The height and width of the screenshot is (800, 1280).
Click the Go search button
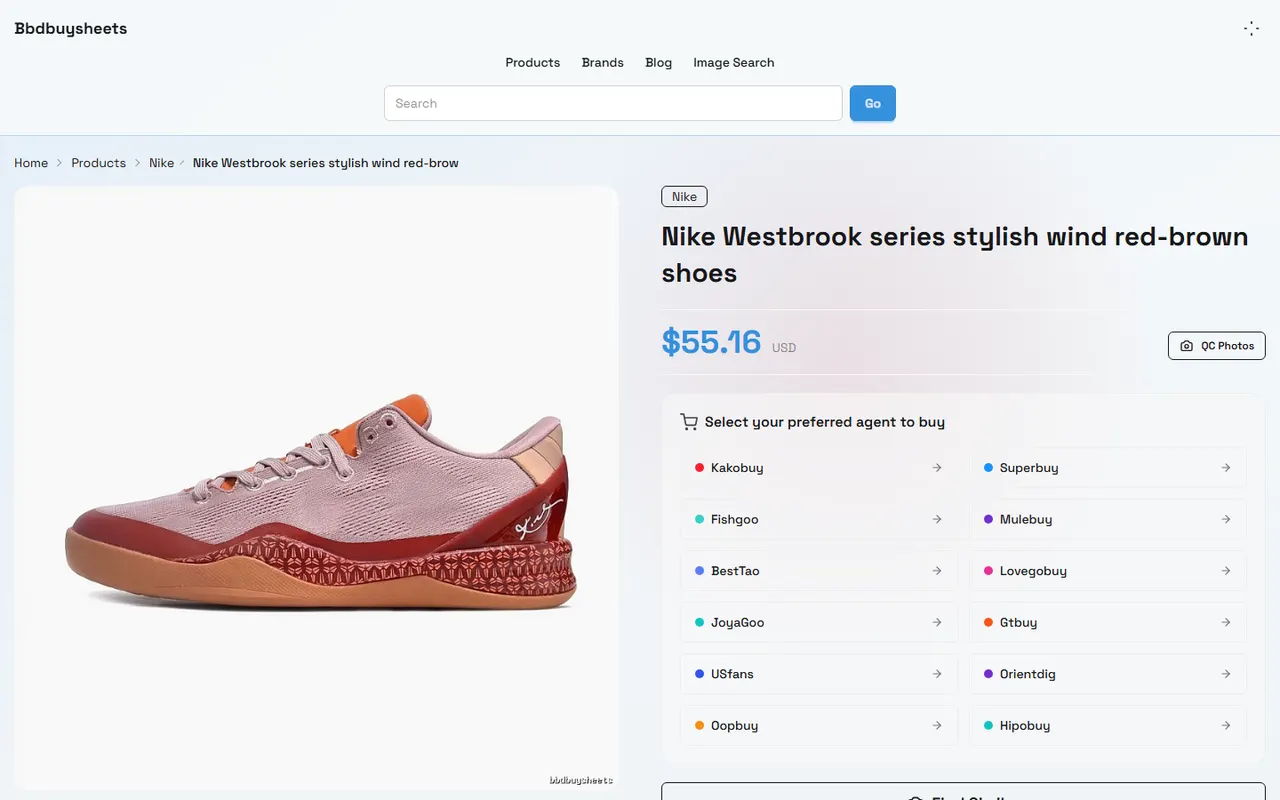(873, 103)
